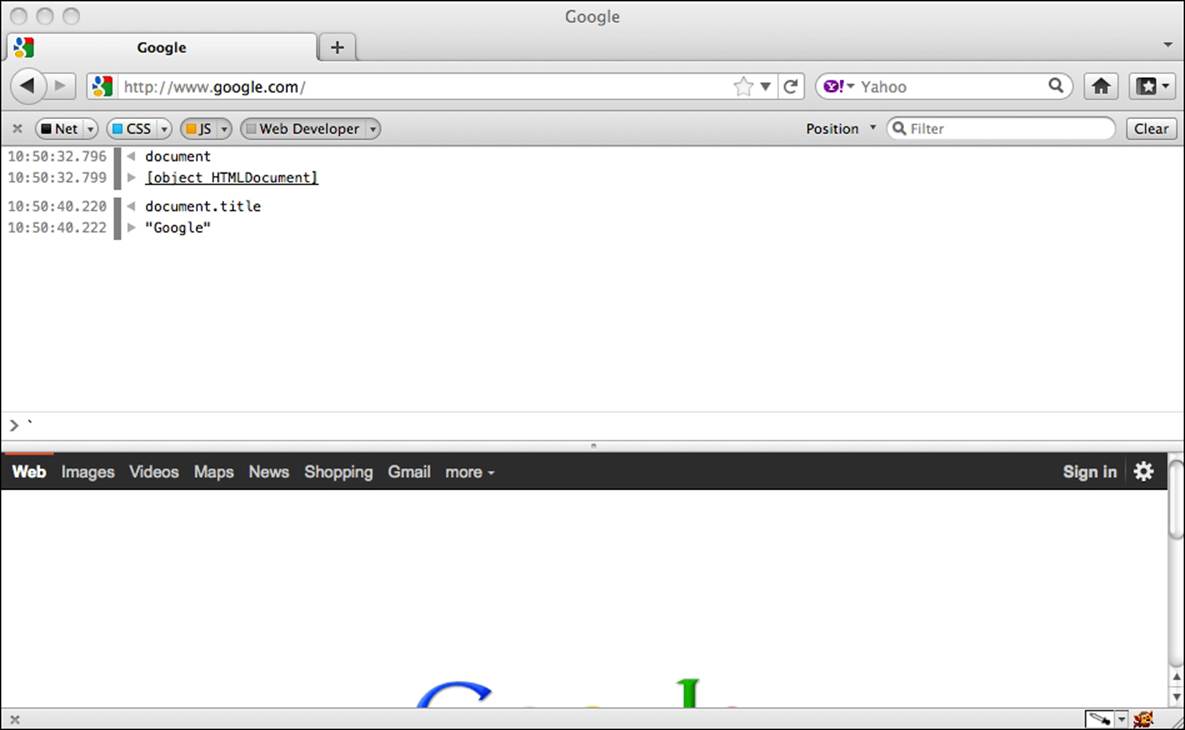Toggle the Net log filter button
The image size is (1185, 730).
click(x=59, y=128)
